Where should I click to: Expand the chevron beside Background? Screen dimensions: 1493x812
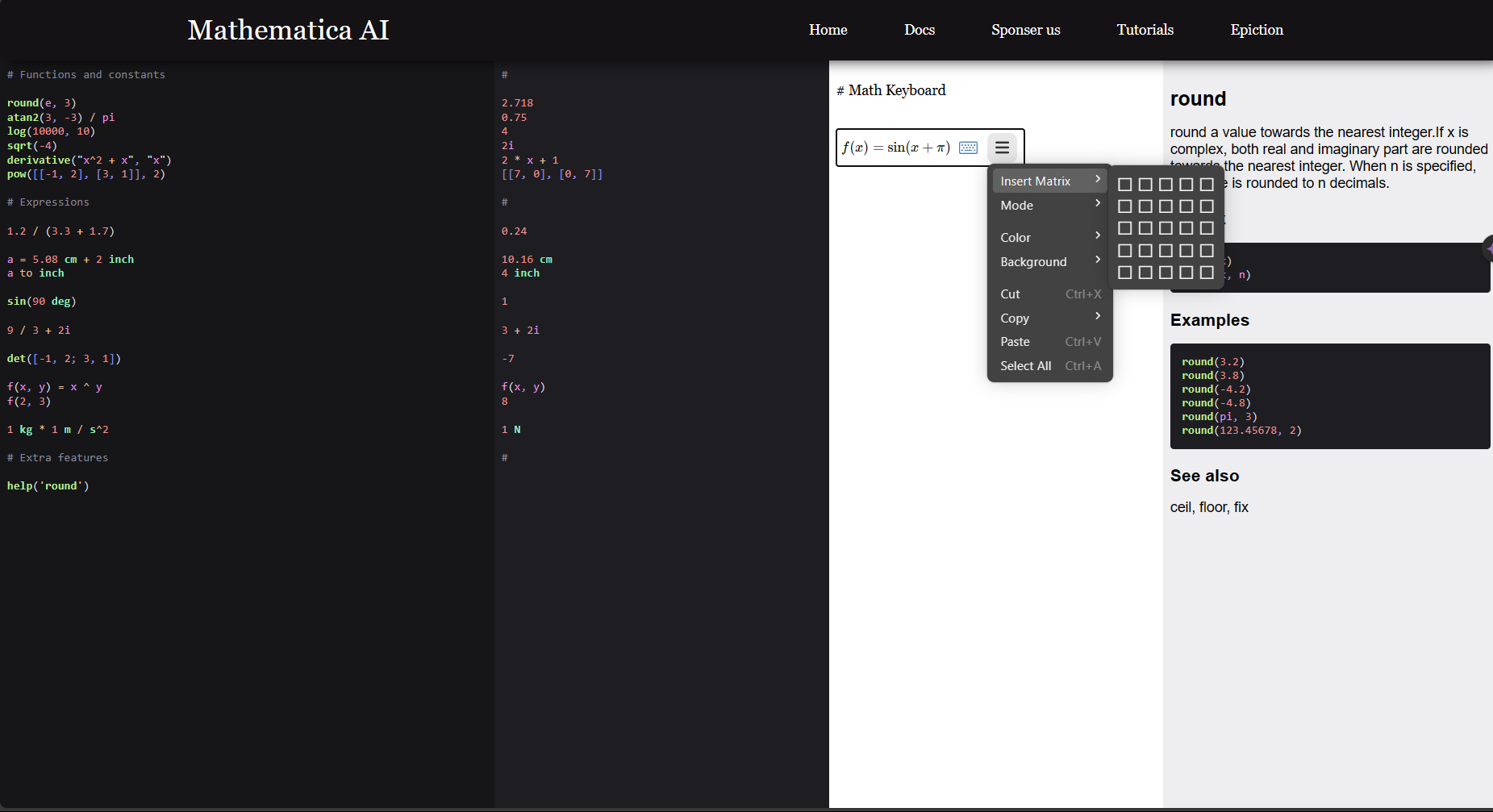[x=1098, y=260]
